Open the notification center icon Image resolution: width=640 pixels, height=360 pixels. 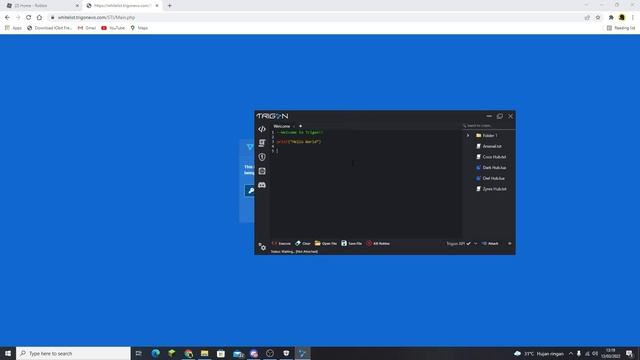[629, 353]
